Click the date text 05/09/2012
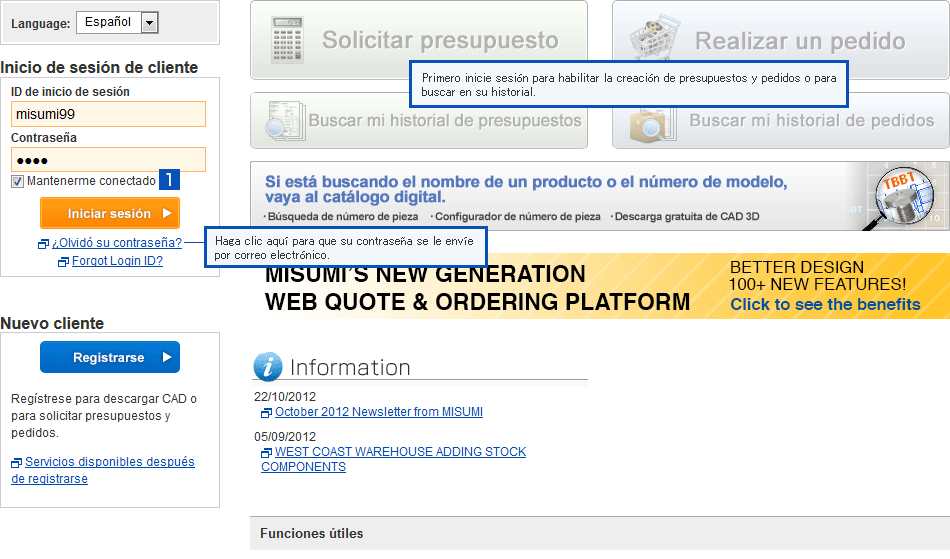Viewport: 950px width, 559px height. coord(285,437)
